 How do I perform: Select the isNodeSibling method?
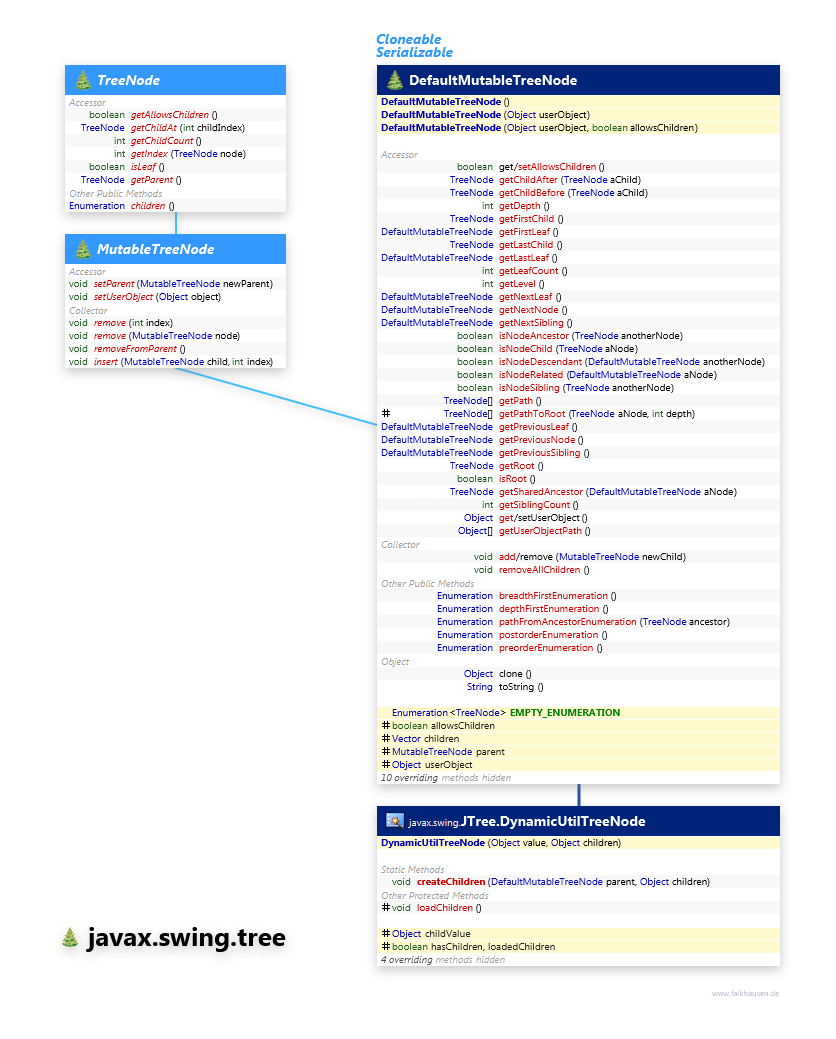click(x=529, y=388)
